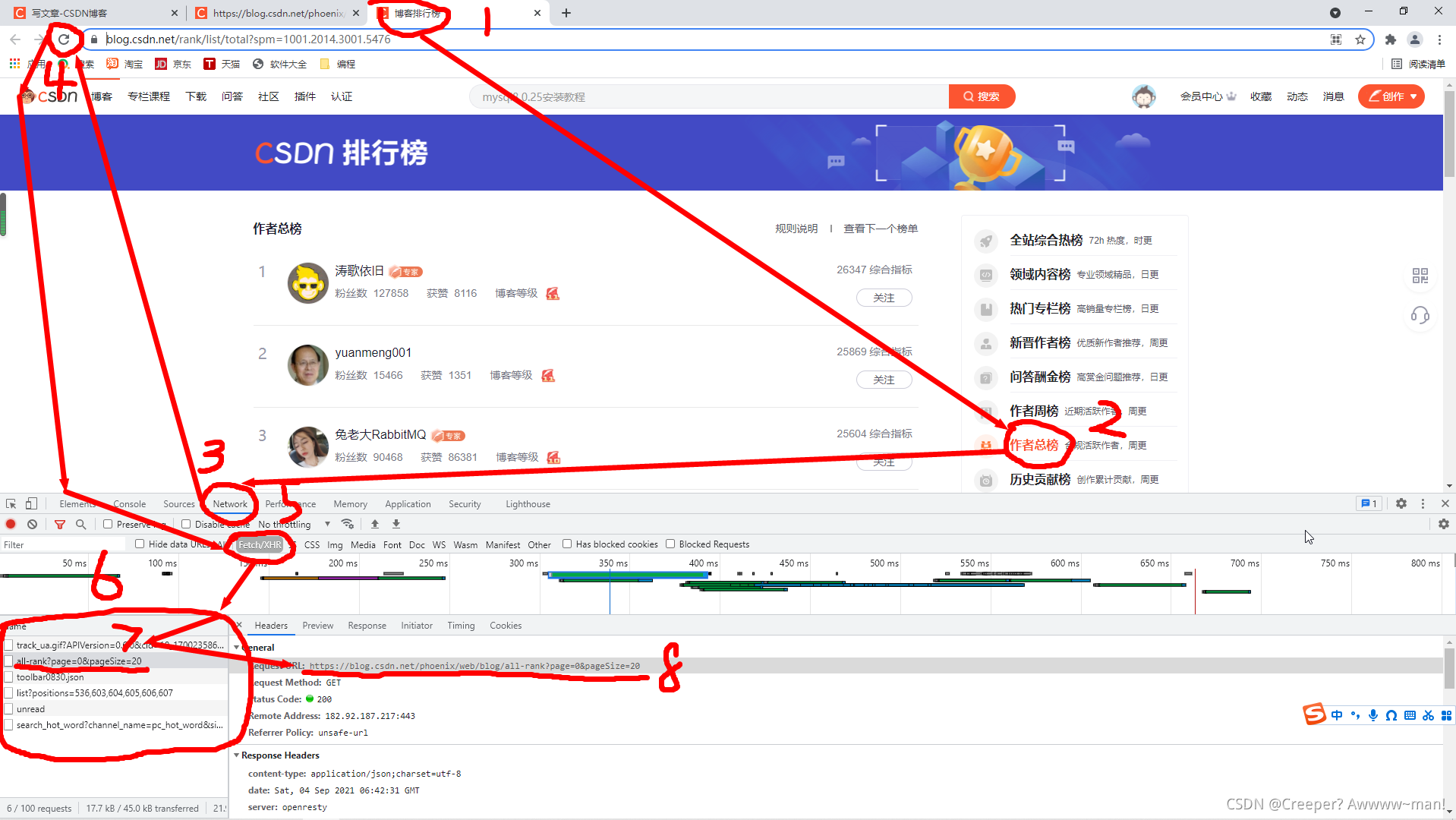This screenshot has width=1456, height=820.
Task: Close the request details pane
Action: (239, 625)
